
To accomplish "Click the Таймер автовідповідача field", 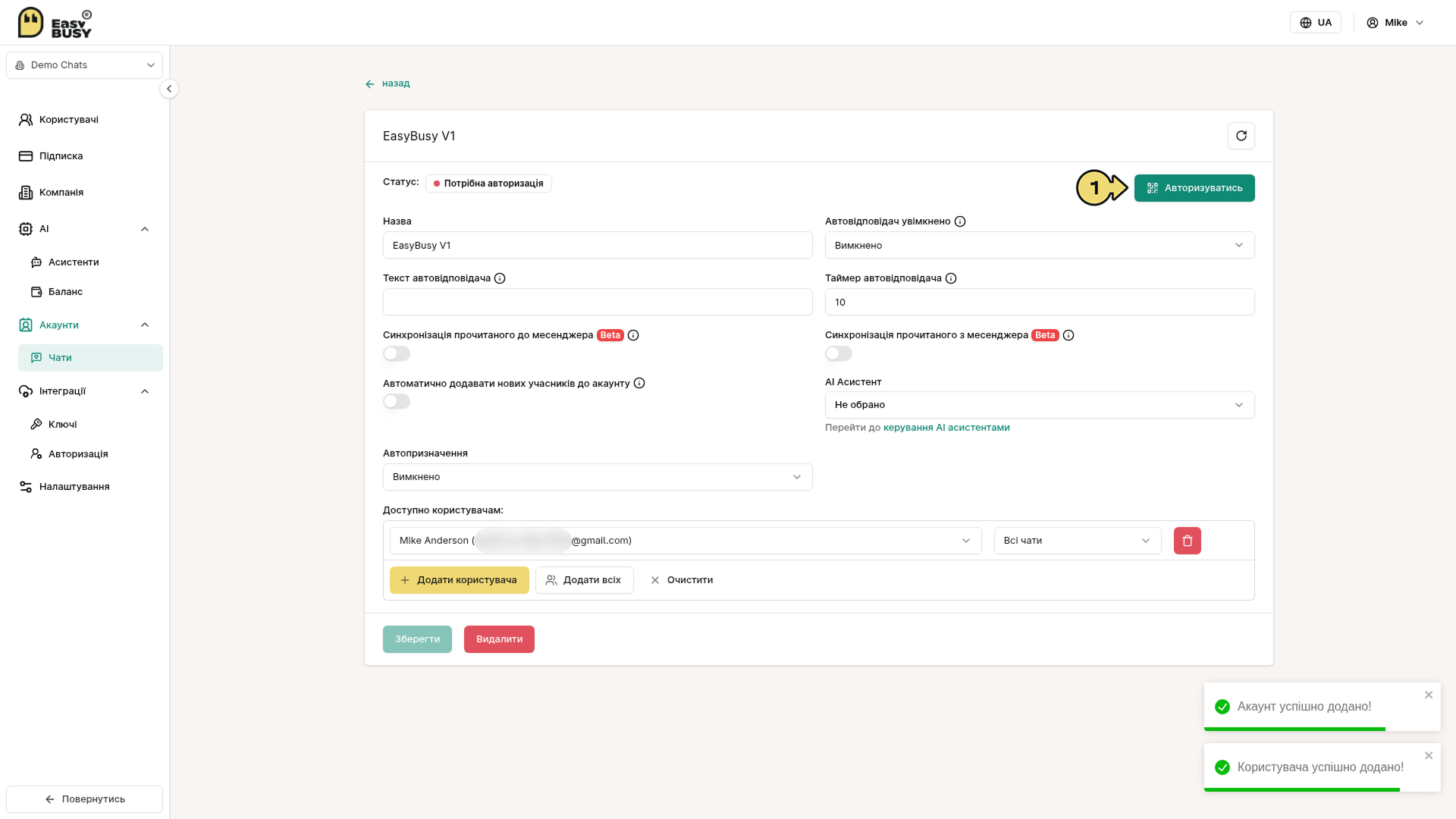I will [1040, 302].
